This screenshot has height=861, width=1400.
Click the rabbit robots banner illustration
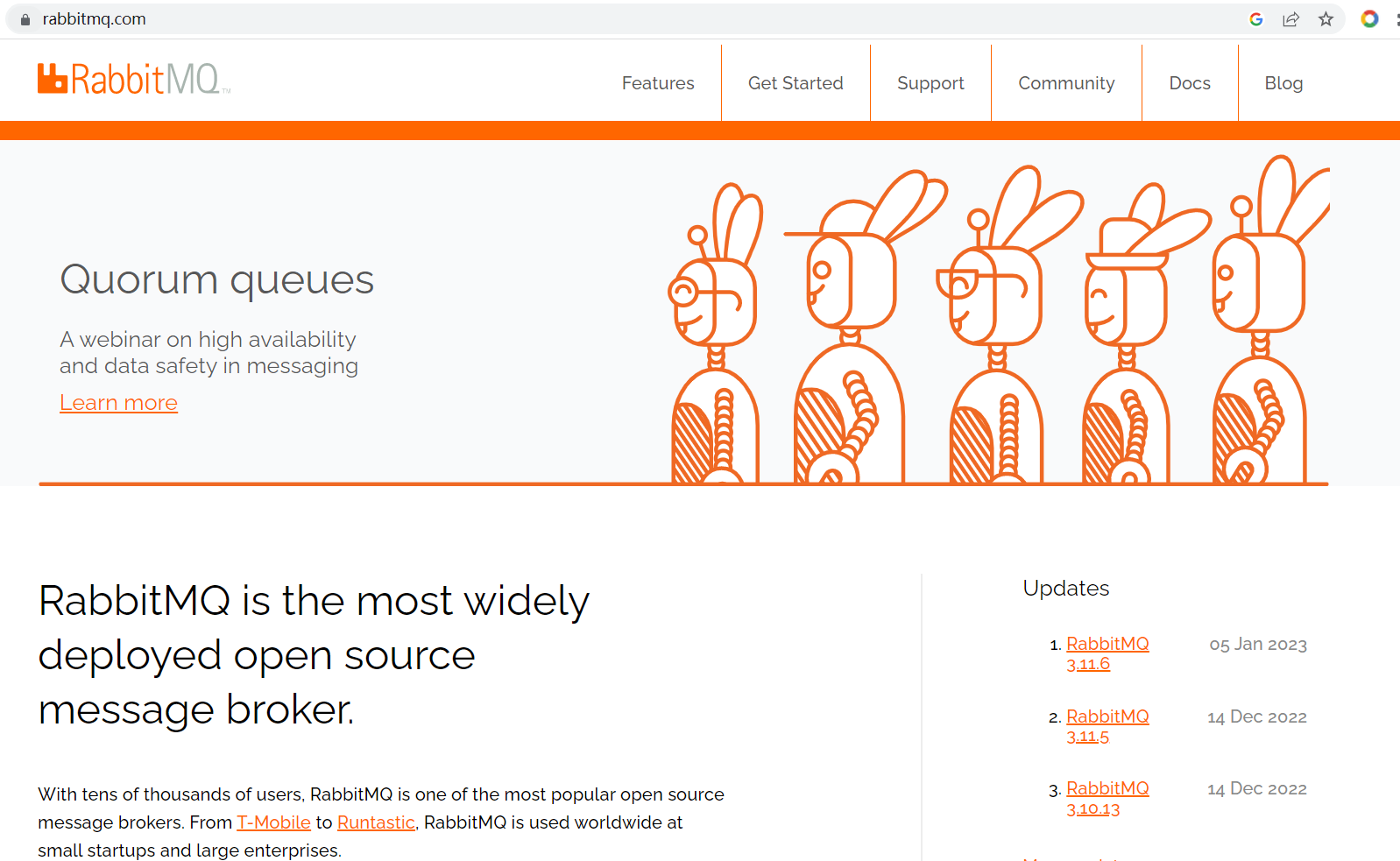999,321
